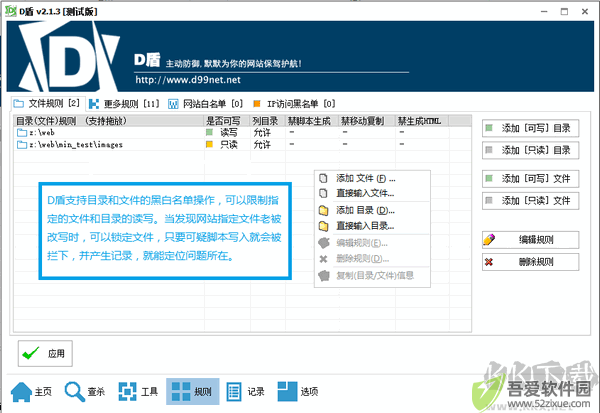Click the 添加 [只读] 目录 button
600x413 pixels.
click(x=530, y=150)
